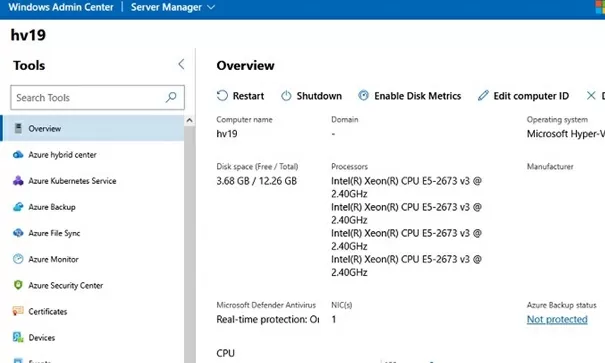Click Windows Admin Center title

[61, 7]
